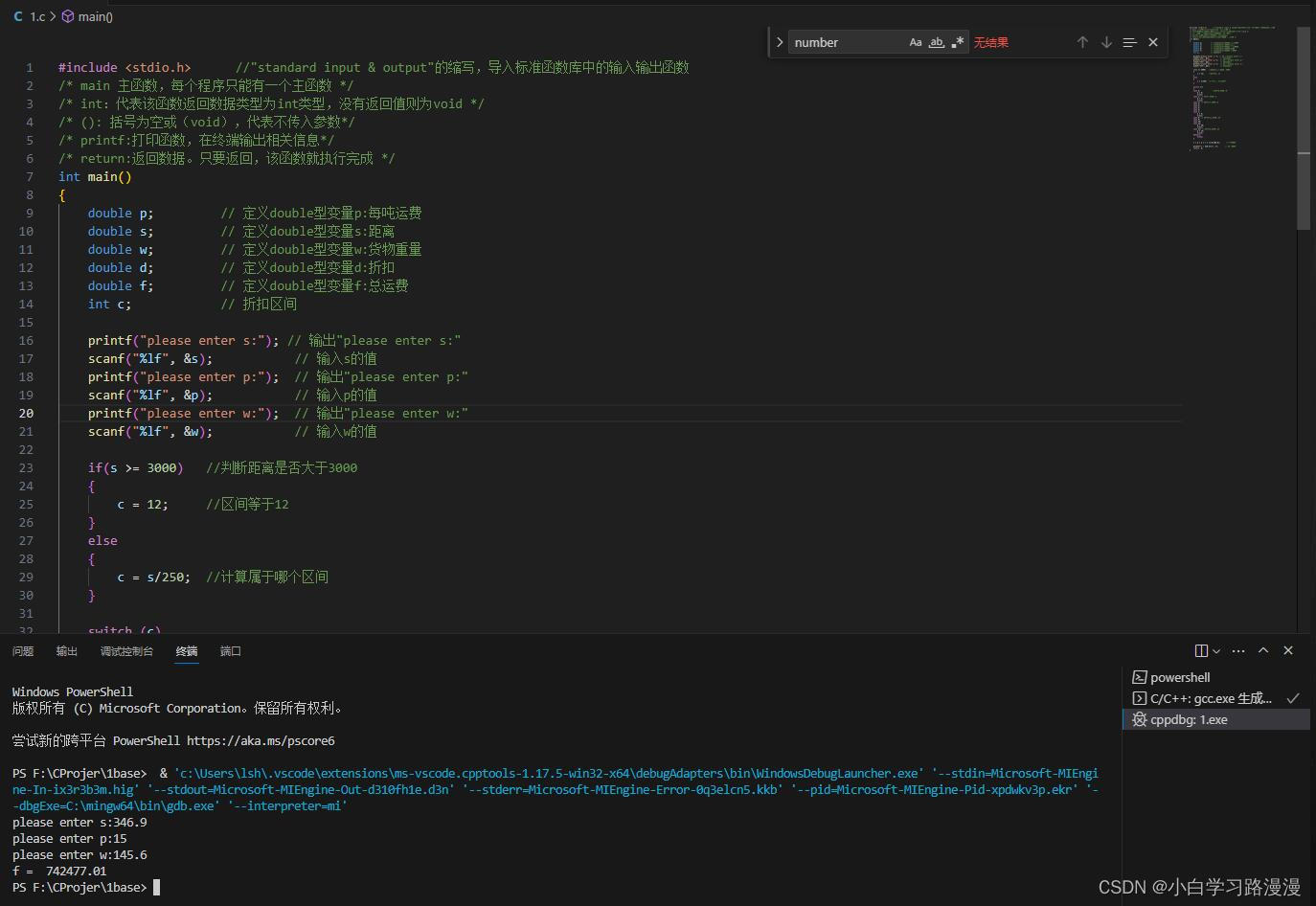1316x906 pixels.
Task: Click the main() breadcrumb
Action: (x=87, y=16)
